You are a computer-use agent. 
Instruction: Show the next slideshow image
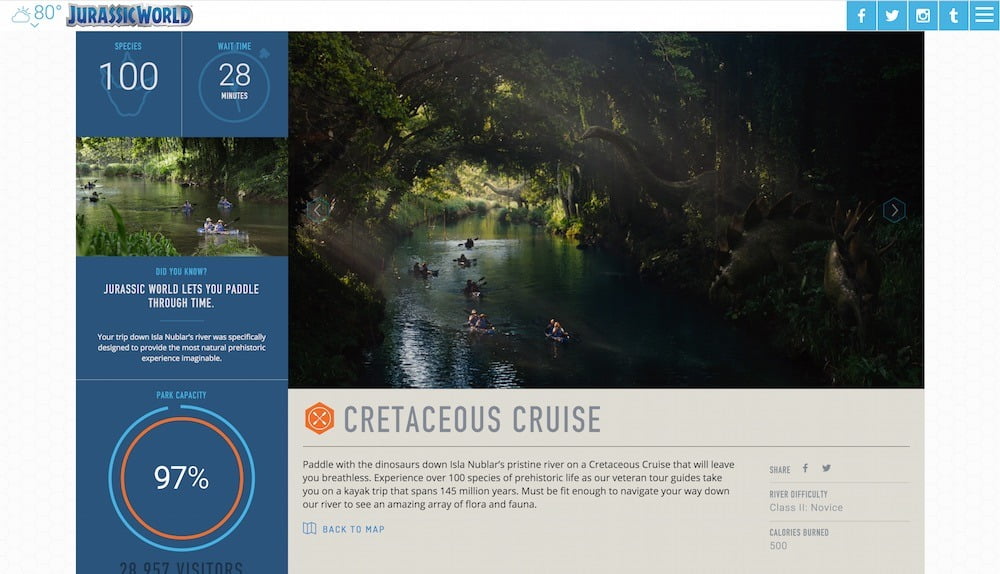point(894,210)
